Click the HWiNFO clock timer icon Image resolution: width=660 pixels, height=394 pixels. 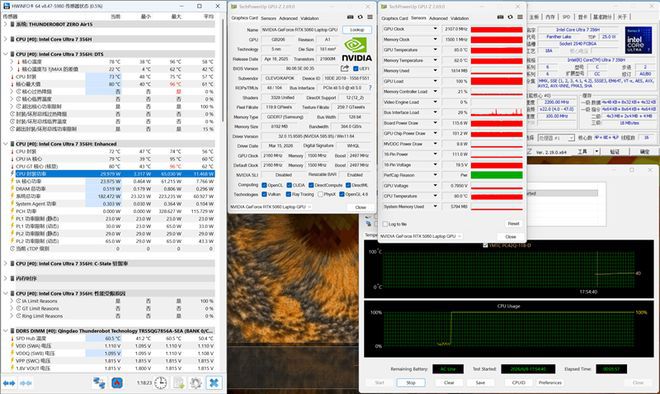160,383
